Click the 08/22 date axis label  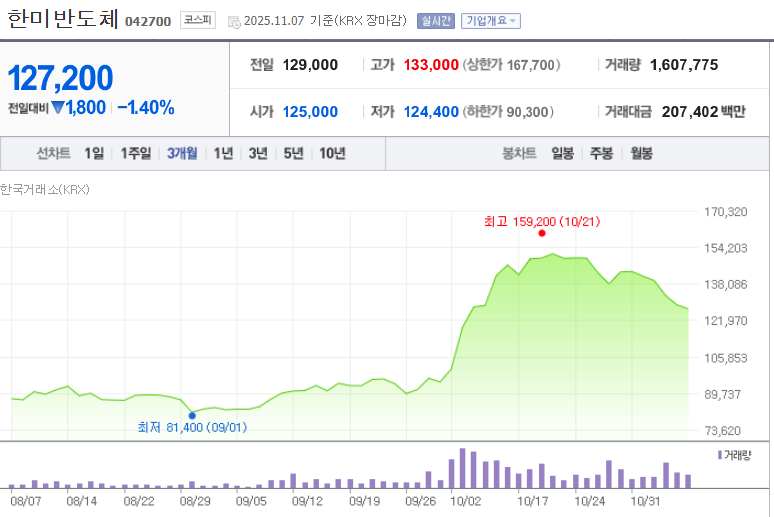click(x=139, y=502)
